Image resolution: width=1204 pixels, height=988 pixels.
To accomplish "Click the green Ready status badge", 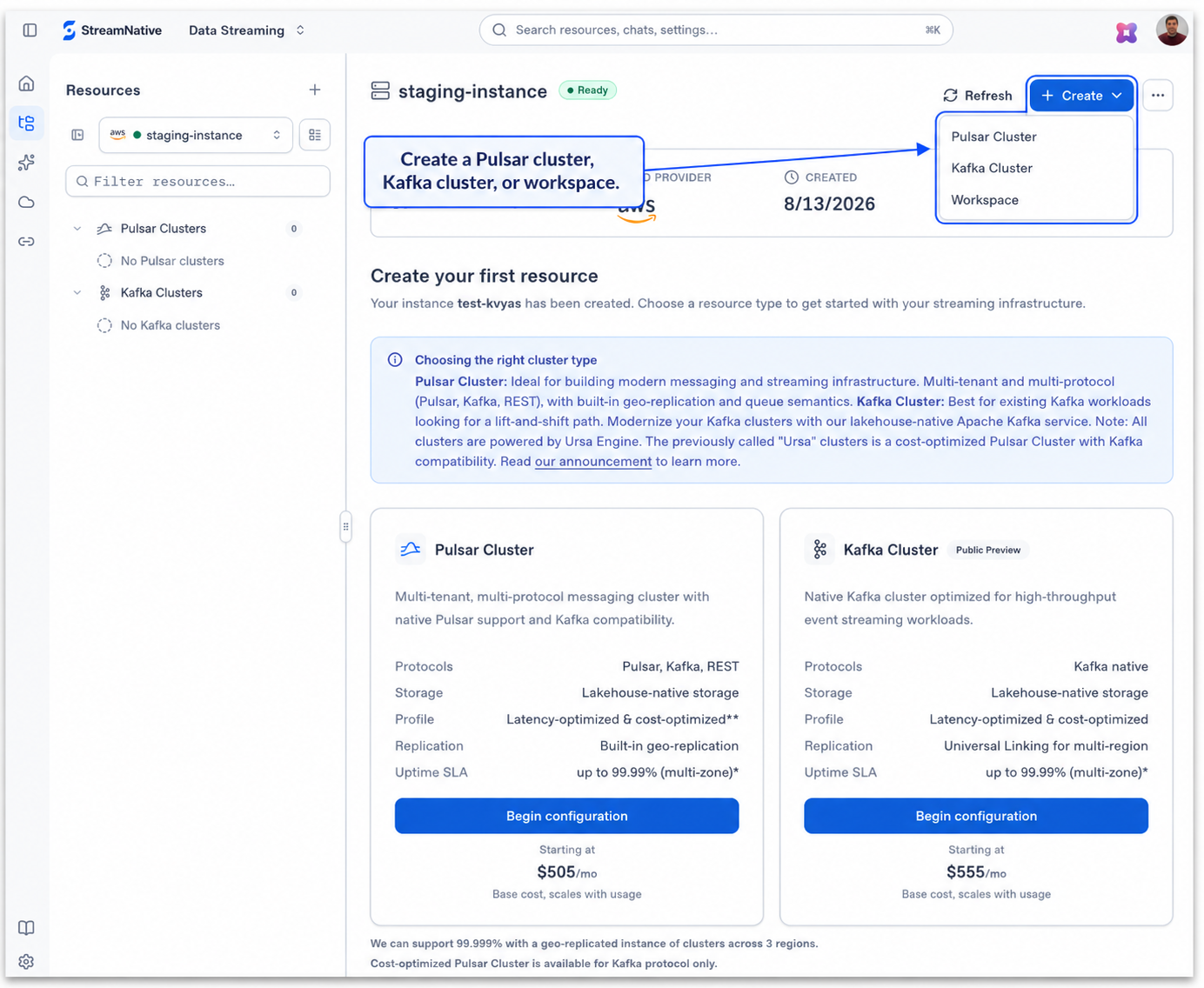I will (588, 90).
